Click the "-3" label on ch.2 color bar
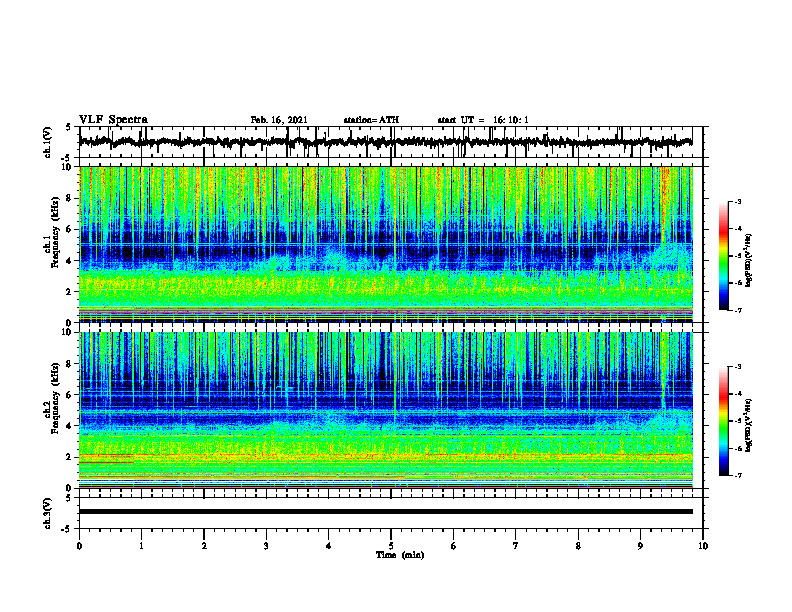Viewport: 792px width, 612px height. click(x=737, y=367)
